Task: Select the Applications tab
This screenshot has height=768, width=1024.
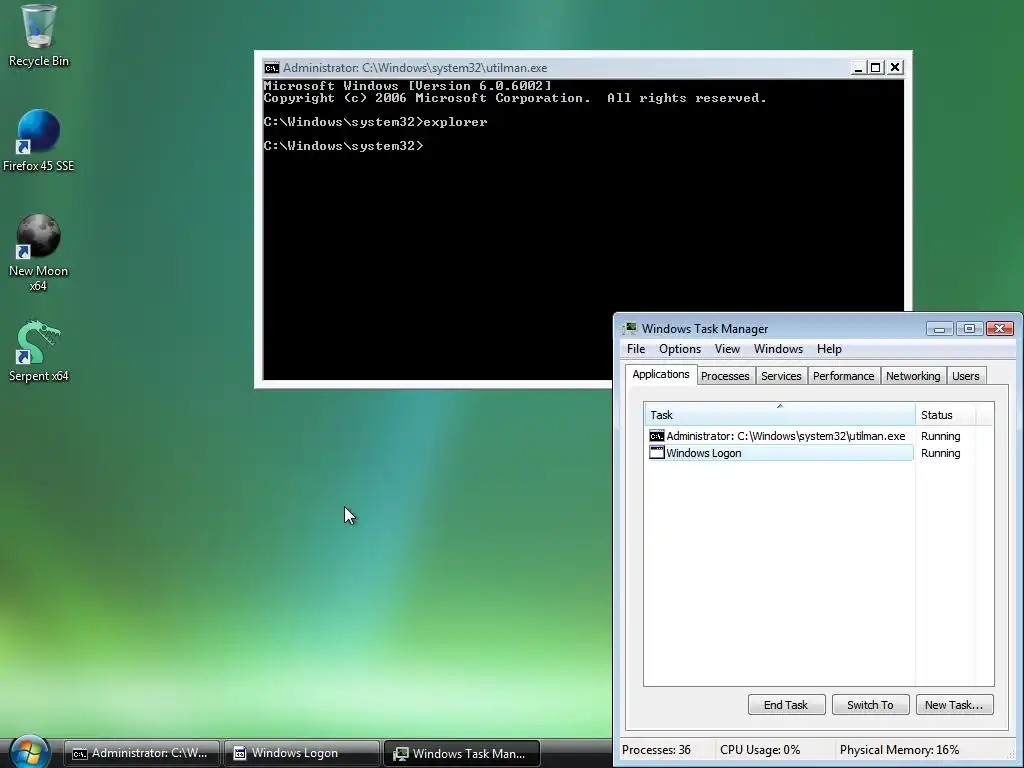Action: [x=661, y=374]
